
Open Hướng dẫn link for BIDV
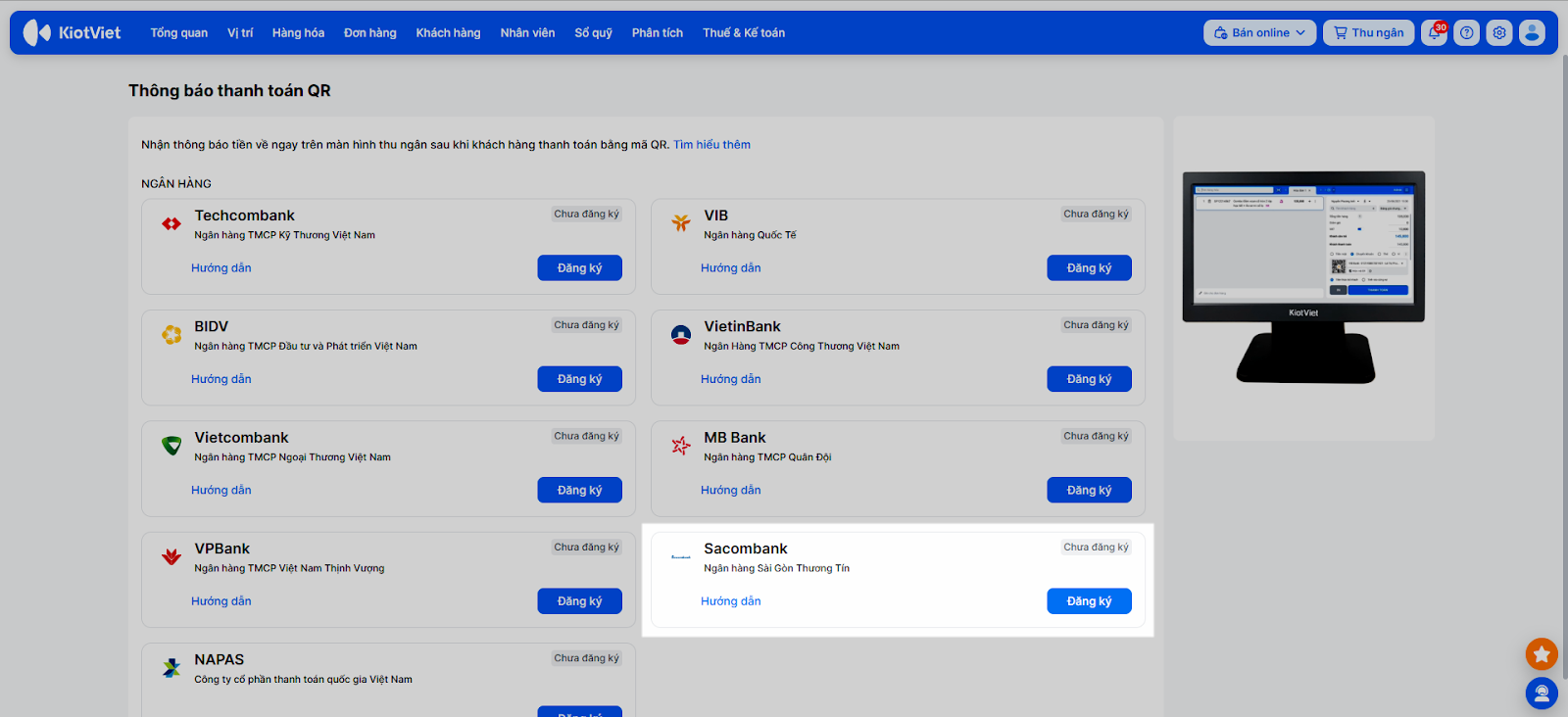tap(221, 379)
